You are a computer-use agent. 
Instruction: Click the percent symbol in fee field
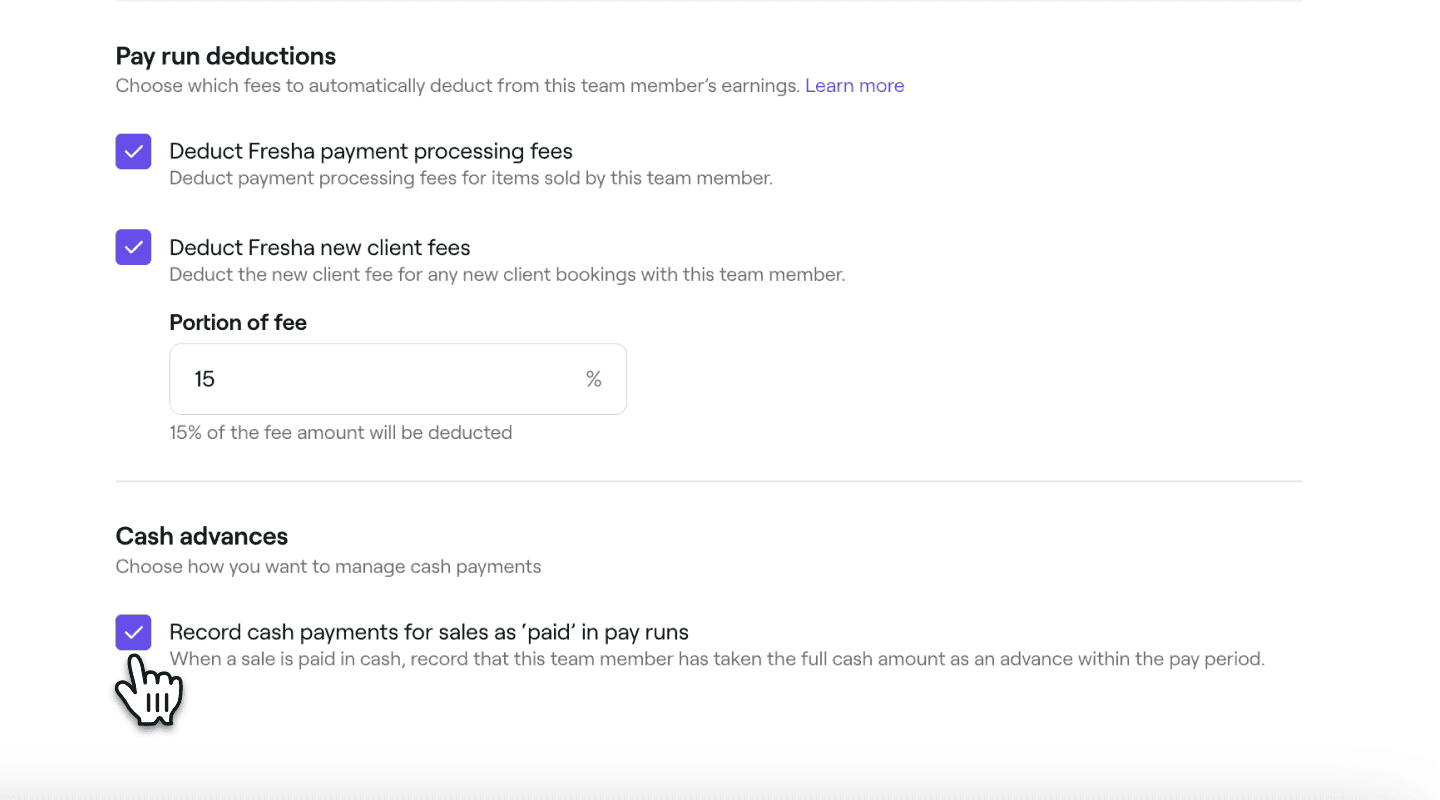point(594,379)
